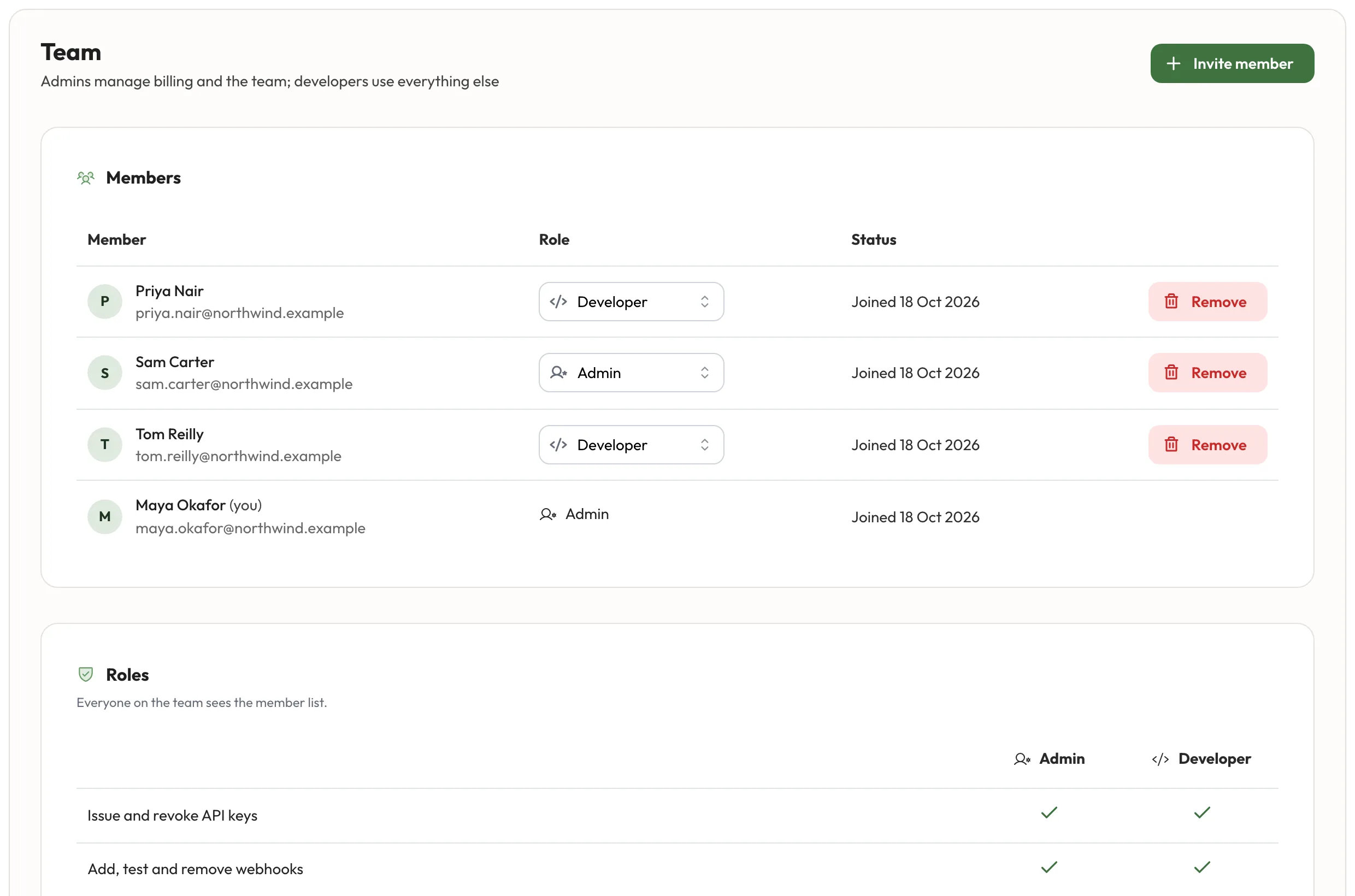
Task: Click the Developer checkmark for API keys row
Action: click(x=1202, y=812)
